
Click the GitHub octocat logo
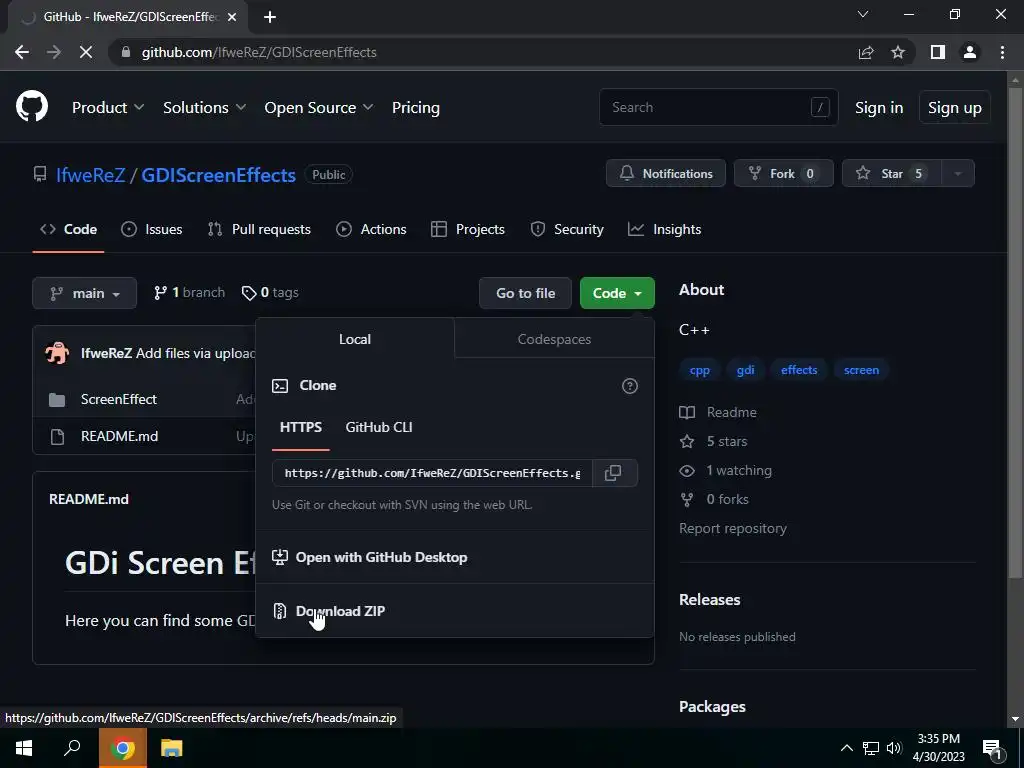32,106
